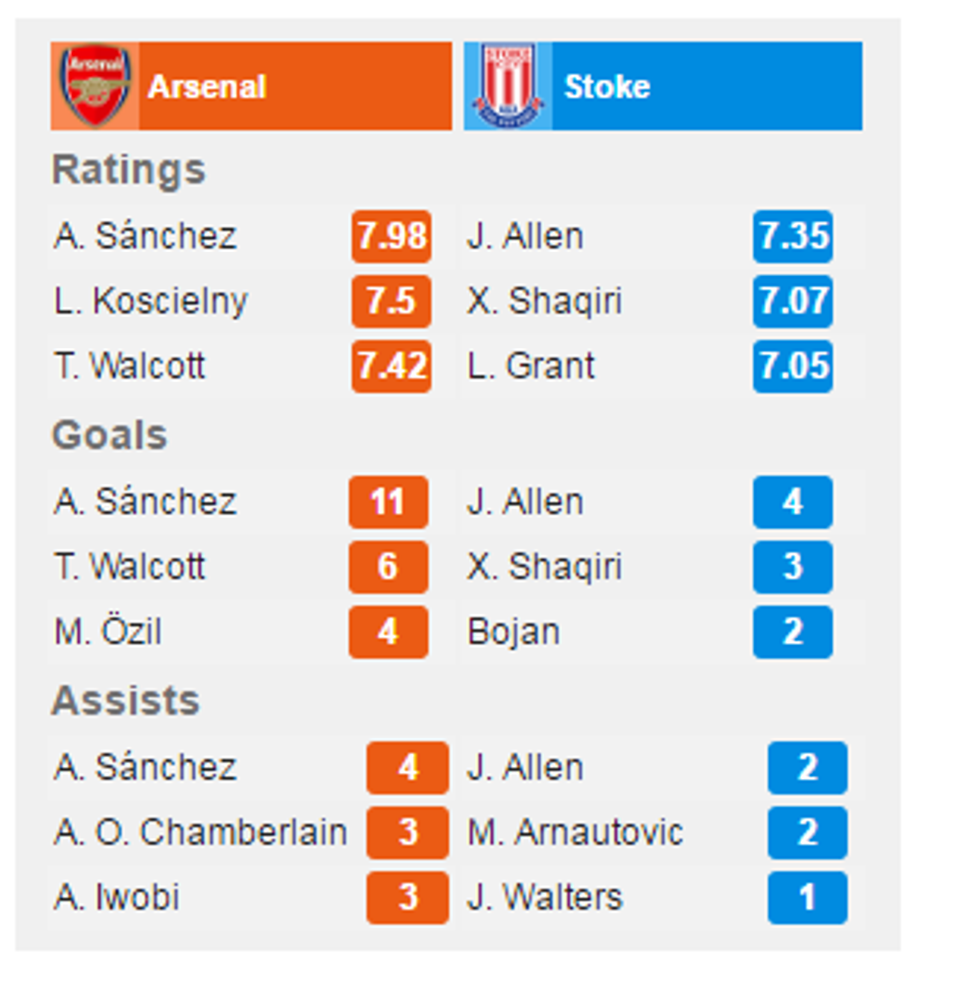Viewport: 980px width, 986px height.
Task: Open X. Shaqiri in Goals section
Action: pyautogui.click(x=544, y=567)
